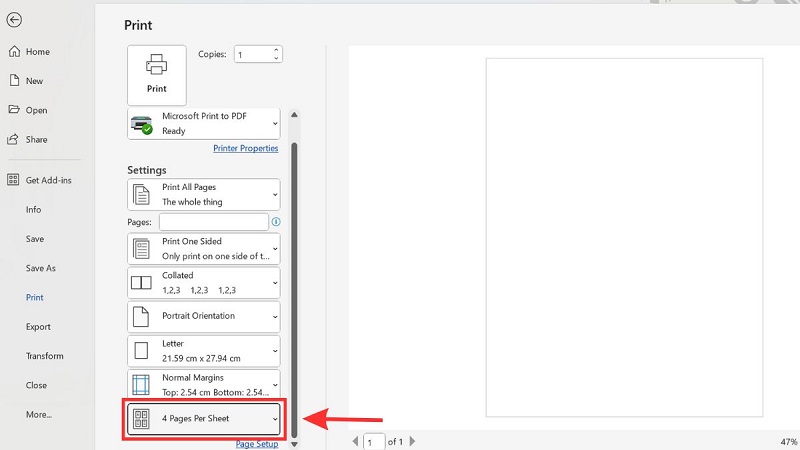Image resolution: width=800 pixels, height=450 pixels.
Task: Click the Pages info icon
Action: (276, 222)
